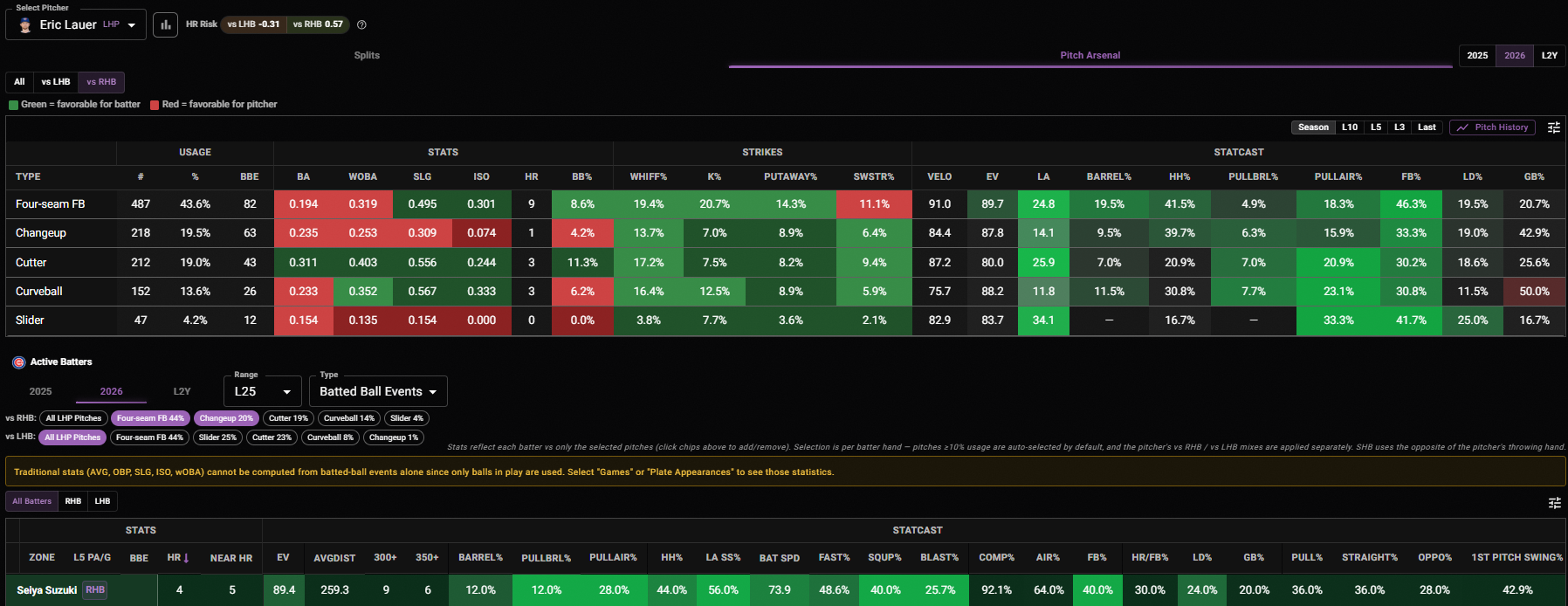Viewport: 1568px width, 606px height.
Task: Enable Slider 25% chip for vs LHB
Action: coord(217,437)
